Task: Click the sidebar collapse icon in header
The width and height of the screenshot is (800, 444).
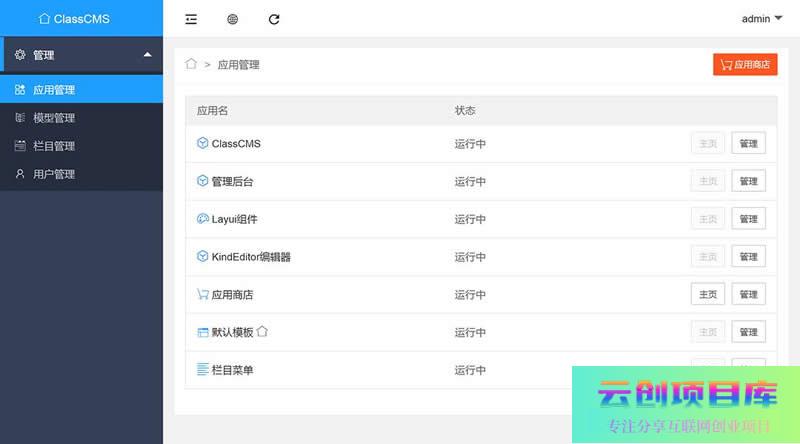Action: pyautogui.click(x=191, y=19)
